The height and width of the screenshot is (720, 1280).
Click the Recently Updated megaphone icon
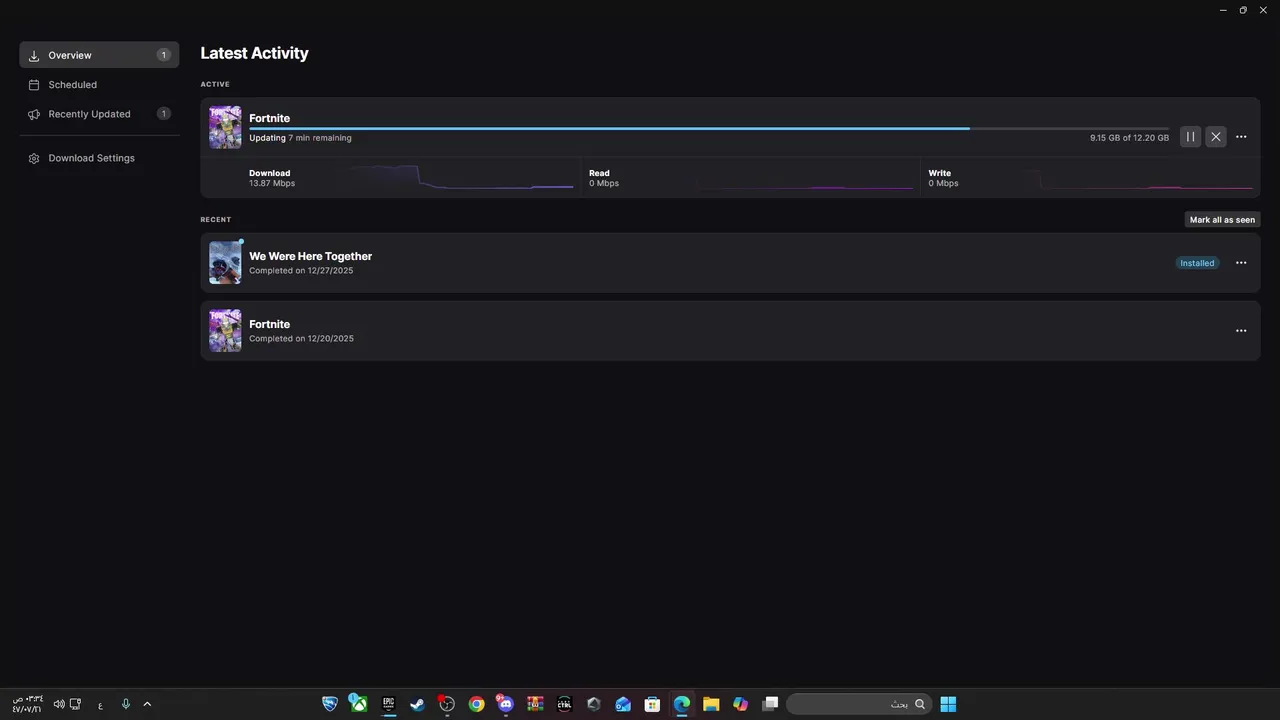[x=34, y=114]
